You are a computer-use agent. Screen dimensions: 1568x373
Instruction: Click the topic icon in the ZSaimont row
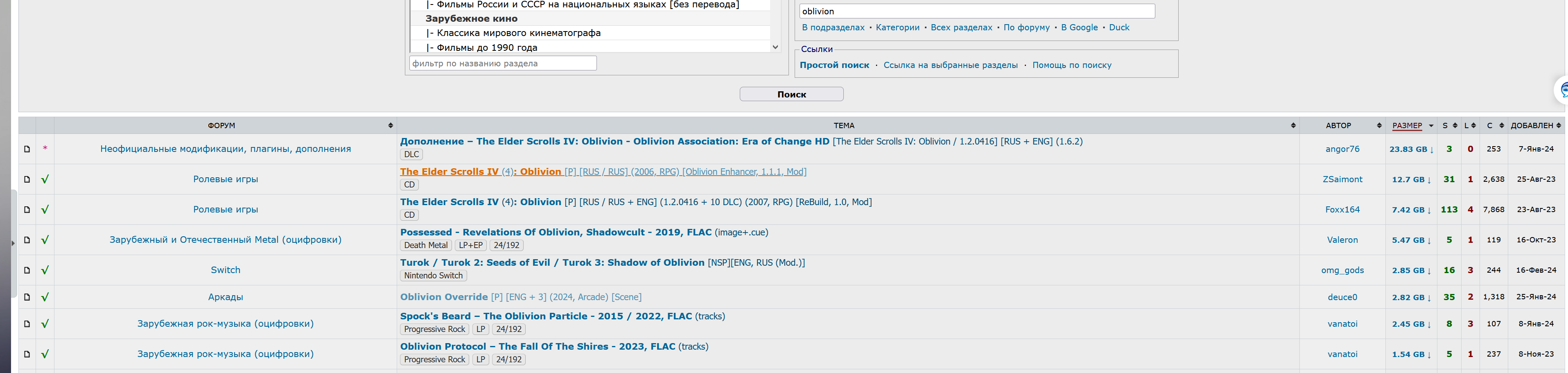(x=27, y=179)
